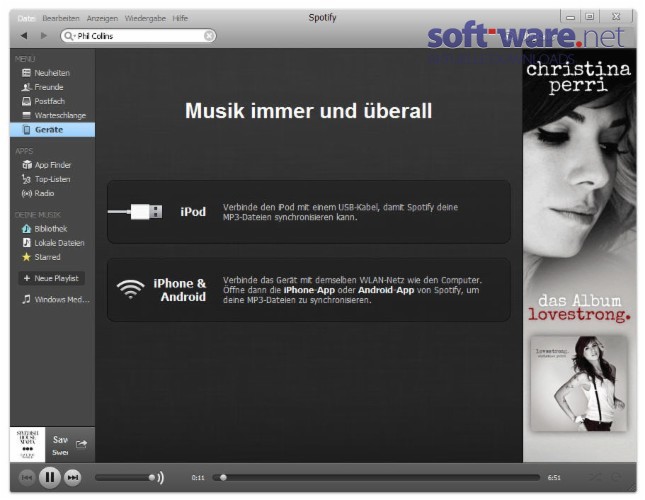Click the Windows Med... playlist note icon

coord(26,299)
